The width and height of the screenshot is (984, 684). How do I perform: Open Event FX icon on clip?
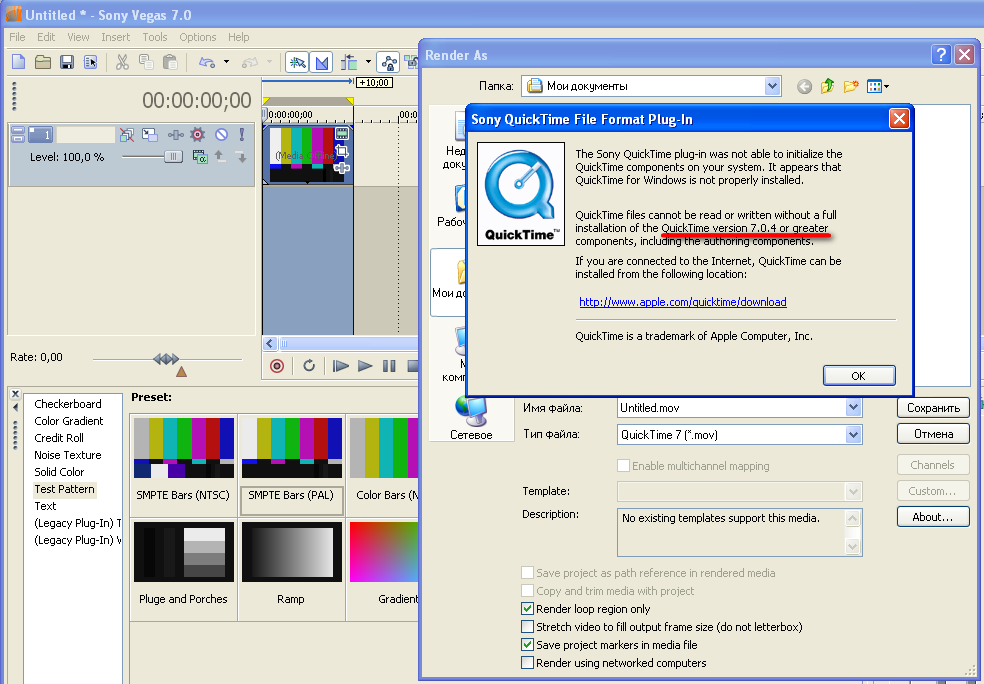tap(342, 168)
